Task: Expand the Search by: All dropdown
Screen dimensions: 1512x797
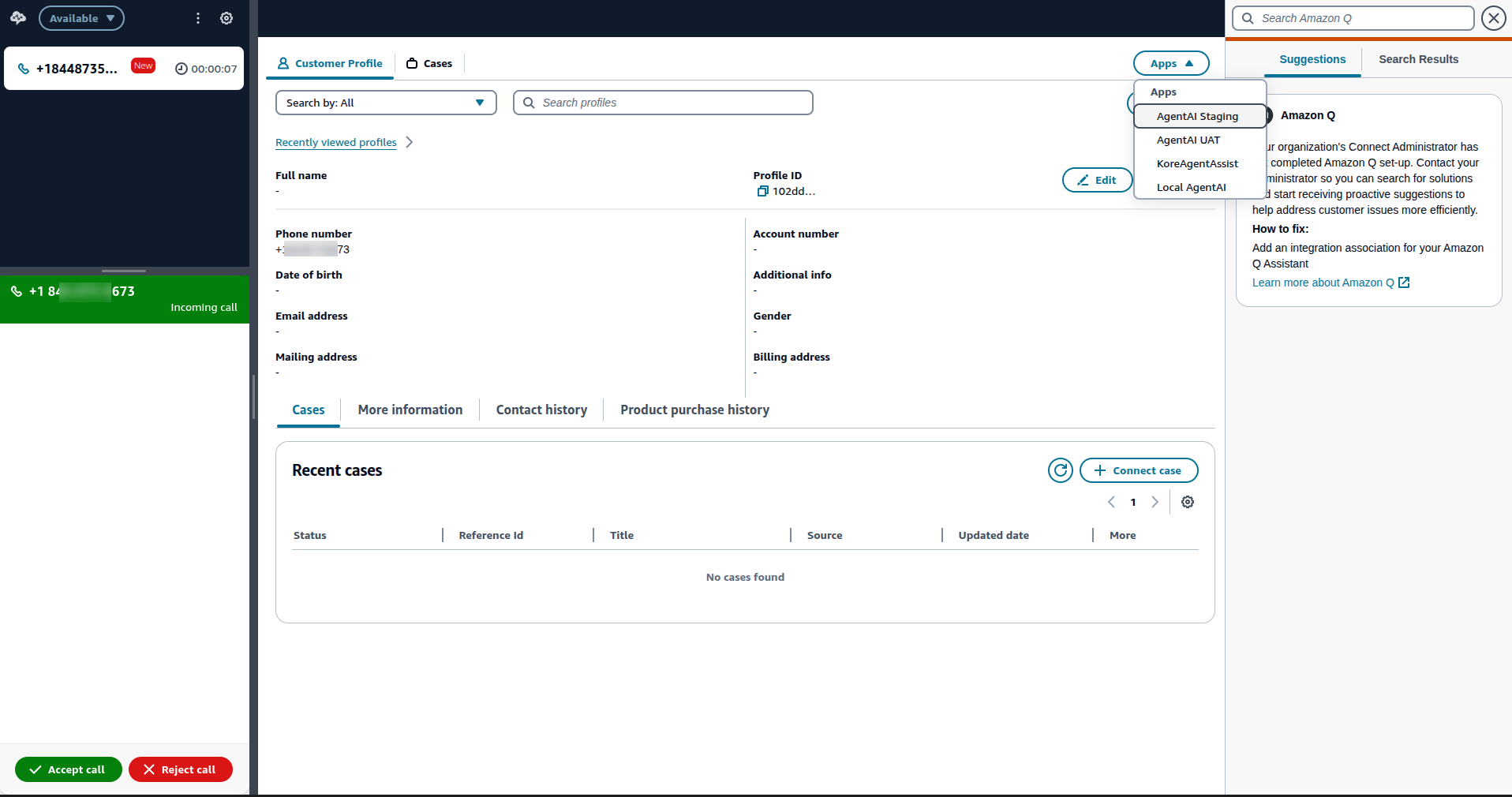Action: pos(386,103)
